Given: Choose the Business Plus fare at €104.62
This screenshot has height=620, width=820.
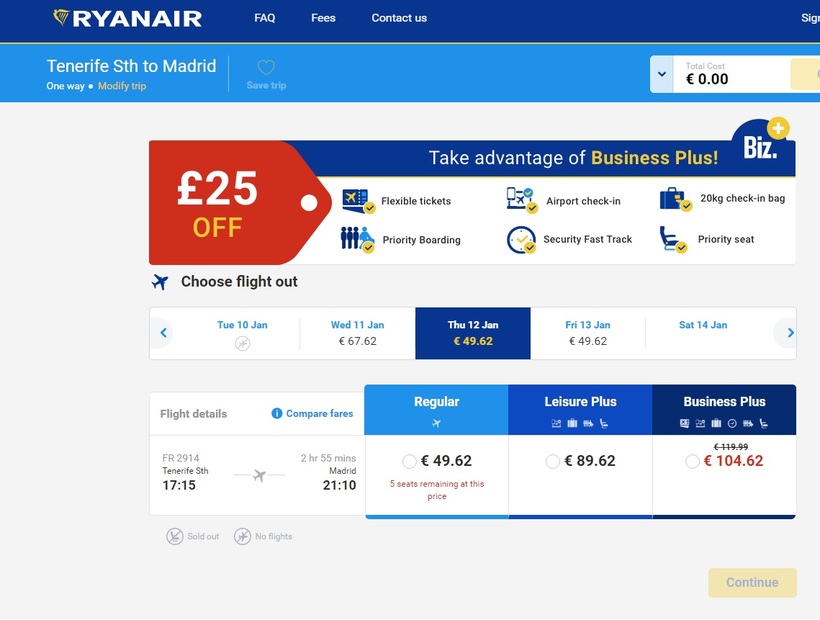Looking at the screenshot, I should (692, 462).
